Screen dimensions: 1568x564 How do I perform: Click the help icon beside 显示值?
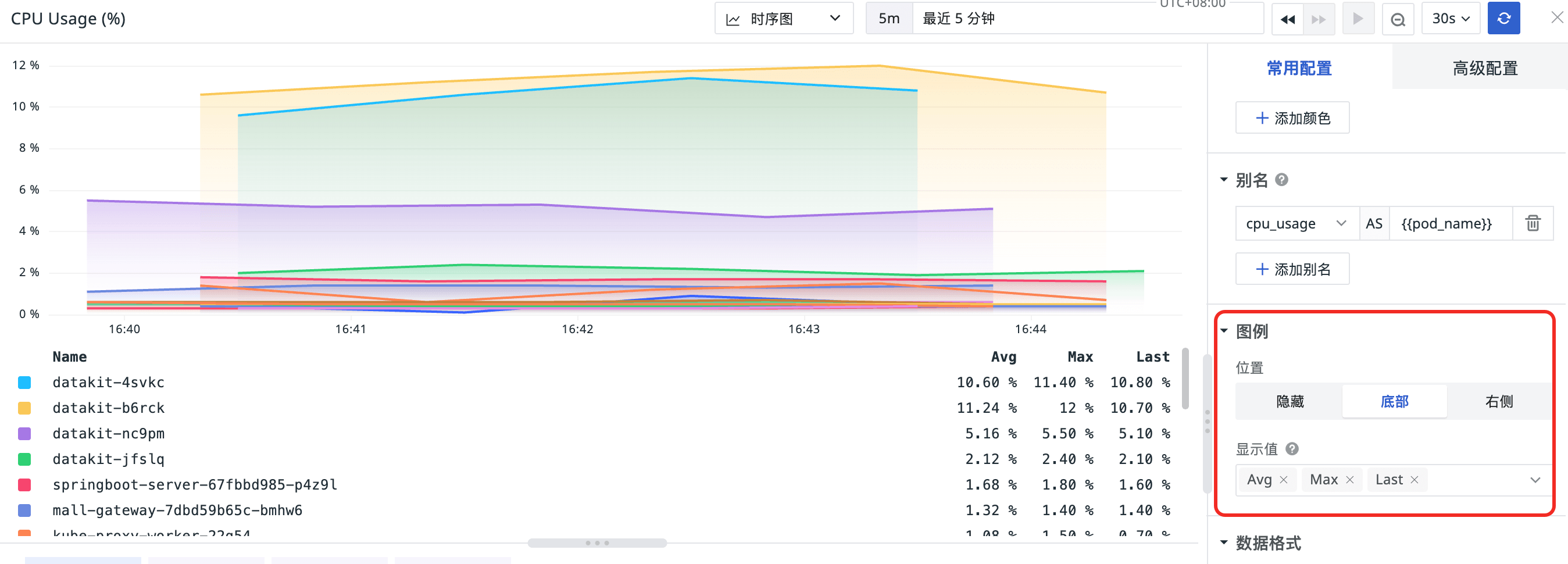[1292, 449]
